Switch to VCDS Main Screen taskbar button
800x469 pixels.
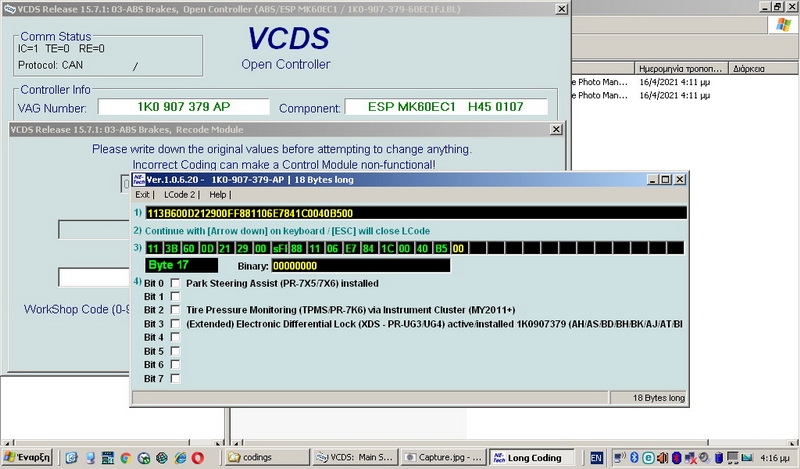click(355, 457)
